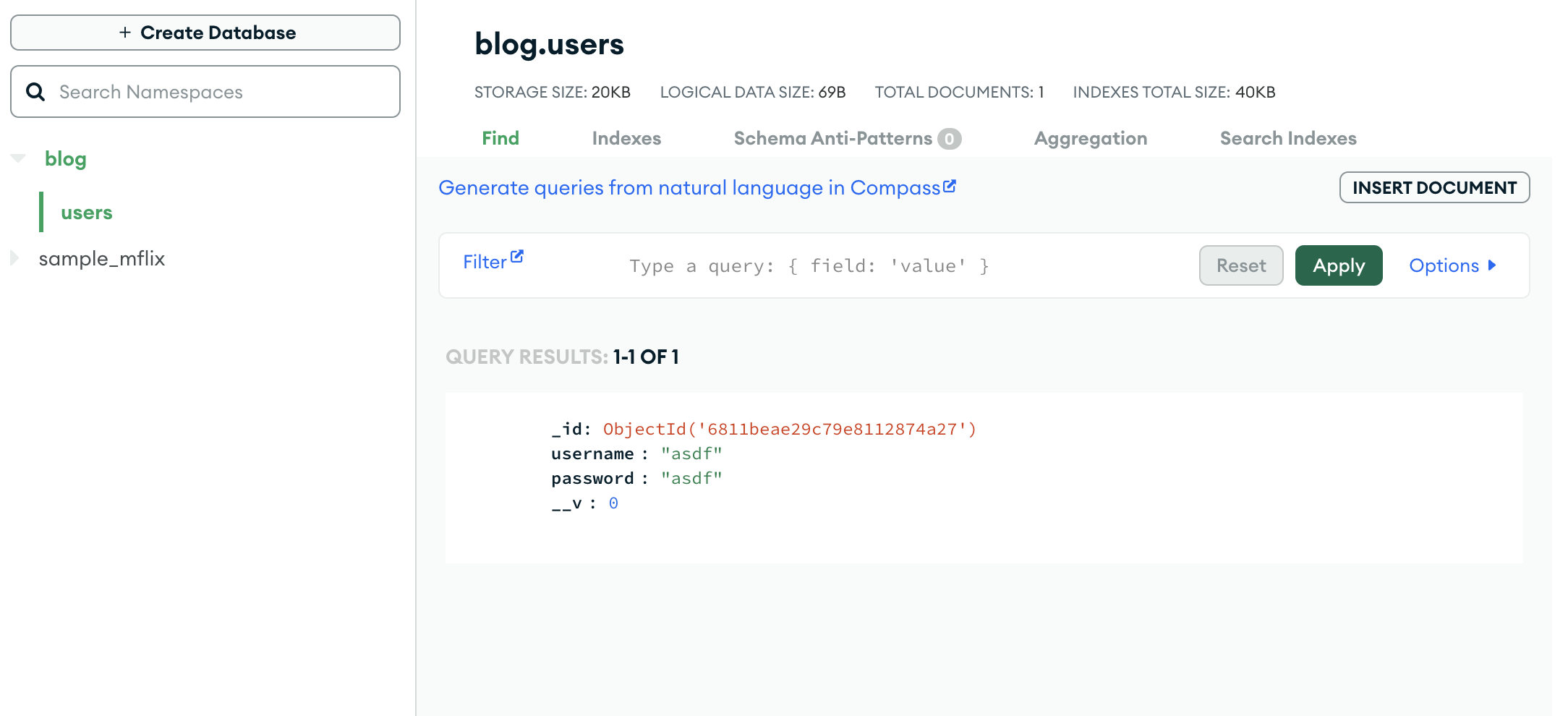Screen dimensions: 1568x716
Task: Click the Apply button
Action: coord(1339,265)
